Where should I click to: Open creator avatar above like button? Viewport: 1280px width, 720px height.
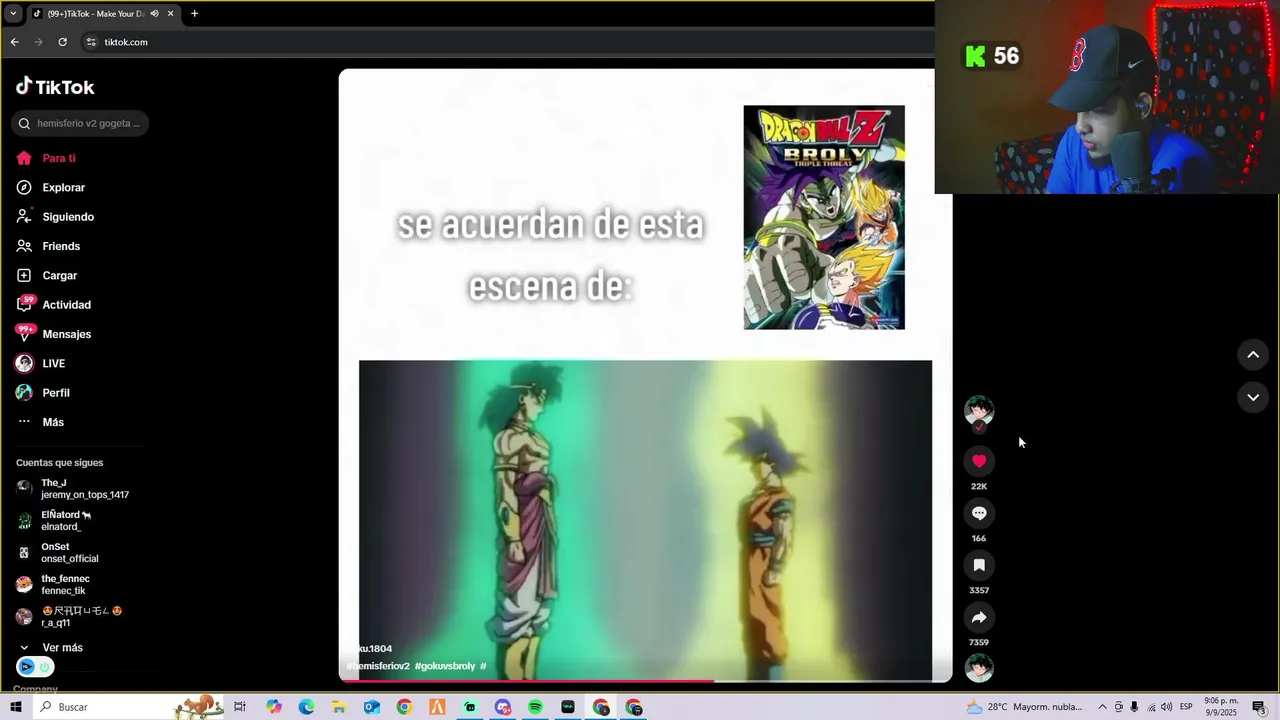tap(979, 411)
